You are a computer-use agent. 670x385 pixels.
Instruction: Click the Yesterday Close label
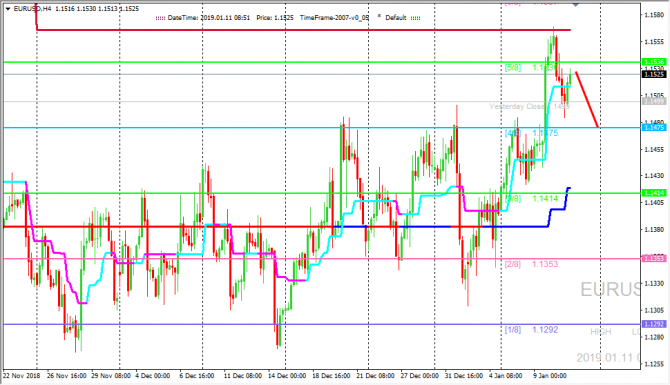[x=516, y=106]
